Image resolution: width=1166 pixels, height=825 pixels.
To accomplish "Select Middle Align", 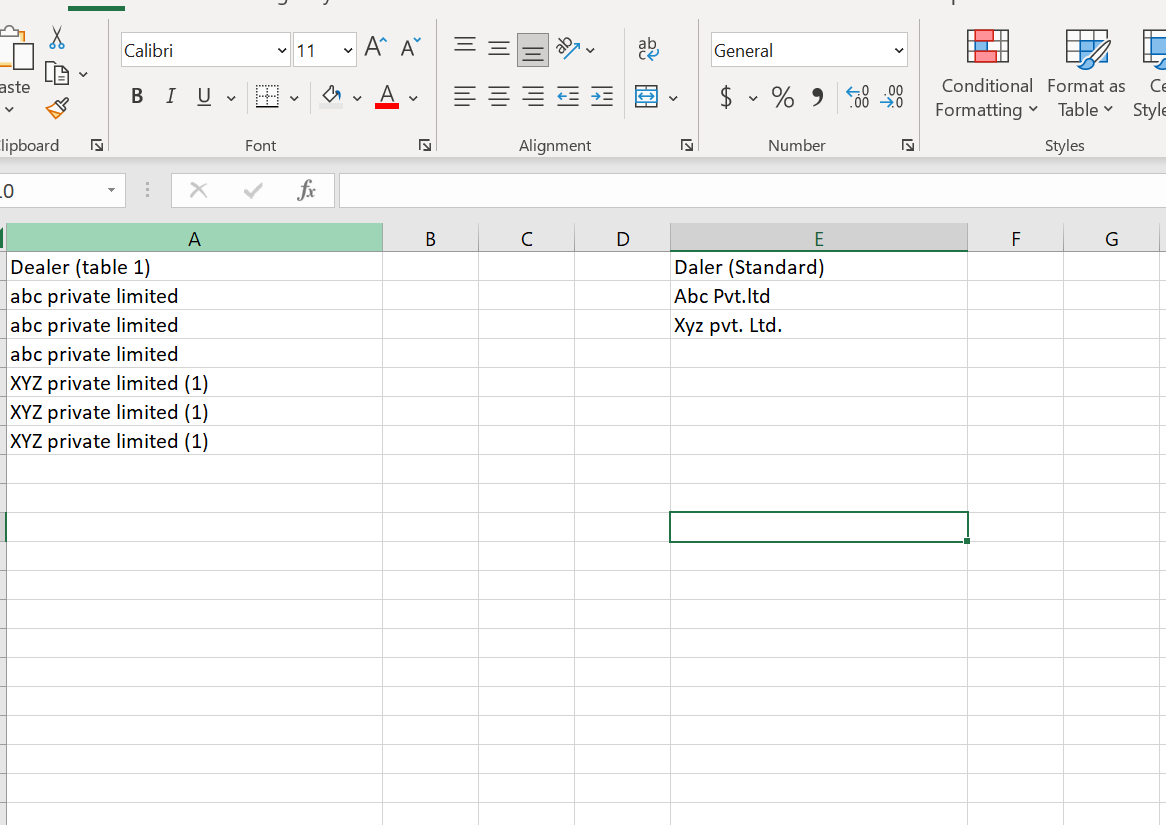I will tap(499, 49).
